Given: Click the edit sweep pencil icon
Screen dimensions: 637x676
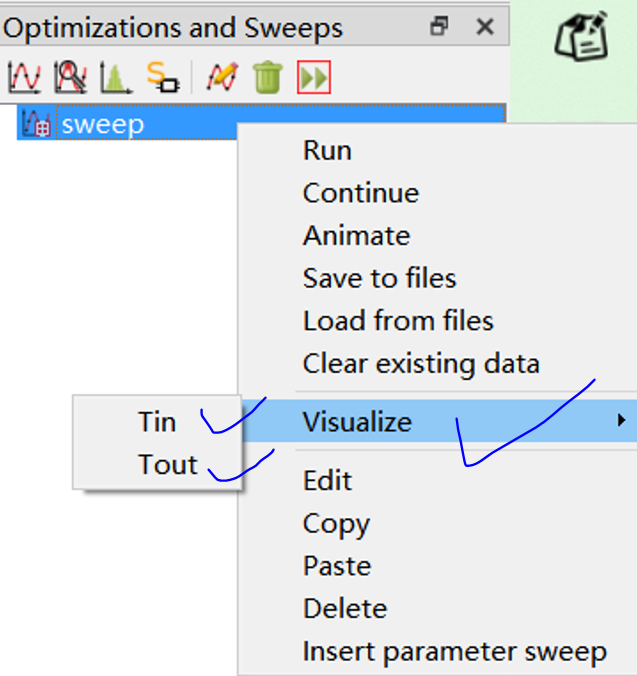Looking at the screenshot, I should (x=222, y=77).
